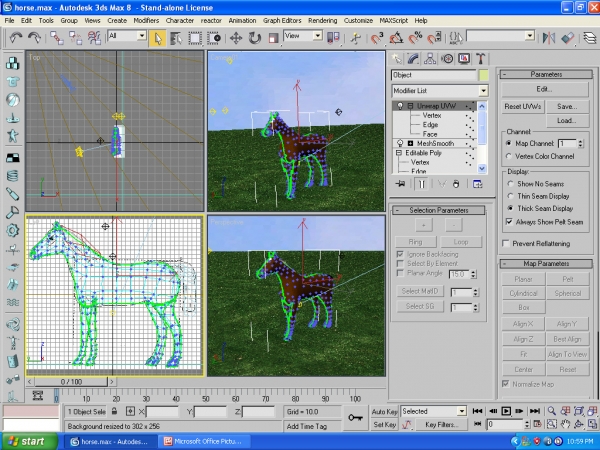Activate the Select Object arrow tool
600x450 pixels.
(x=157, y=38)
